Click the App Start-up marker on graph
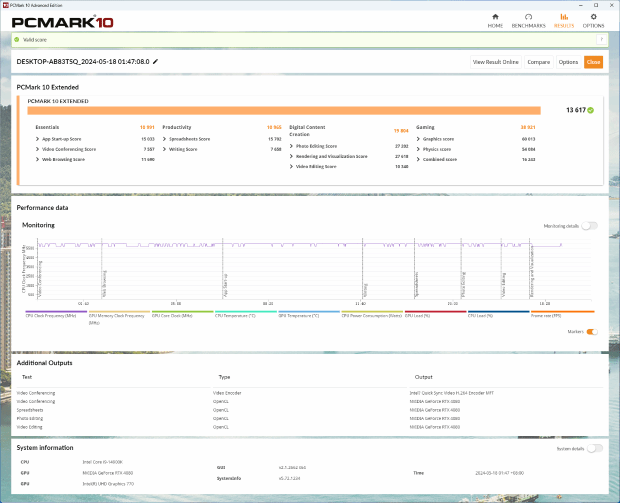 tap(225, 285)
